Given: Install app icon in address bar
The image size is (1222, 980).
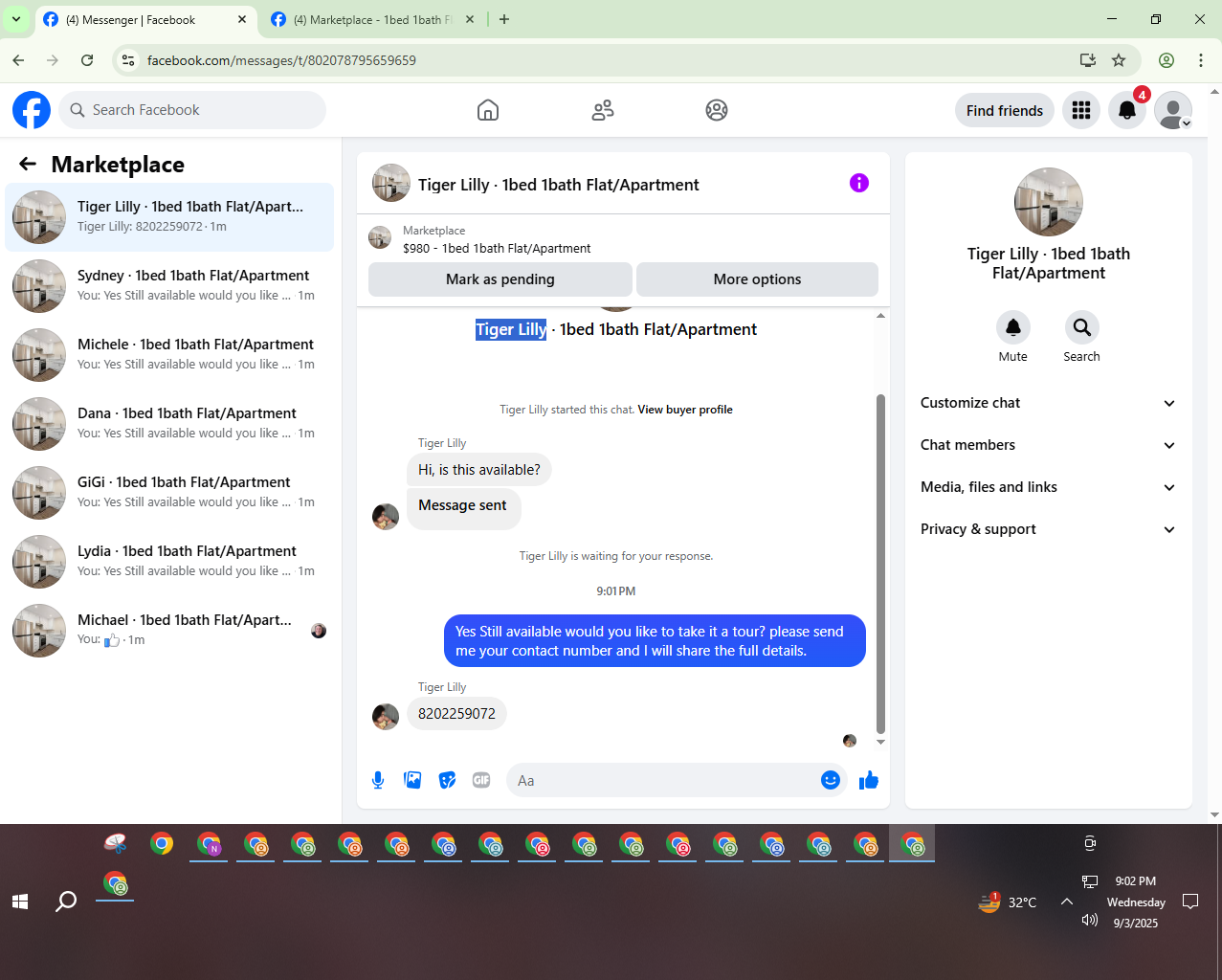Looking at the screenshot, I should pyautogui.click(x=1088, y=60).
